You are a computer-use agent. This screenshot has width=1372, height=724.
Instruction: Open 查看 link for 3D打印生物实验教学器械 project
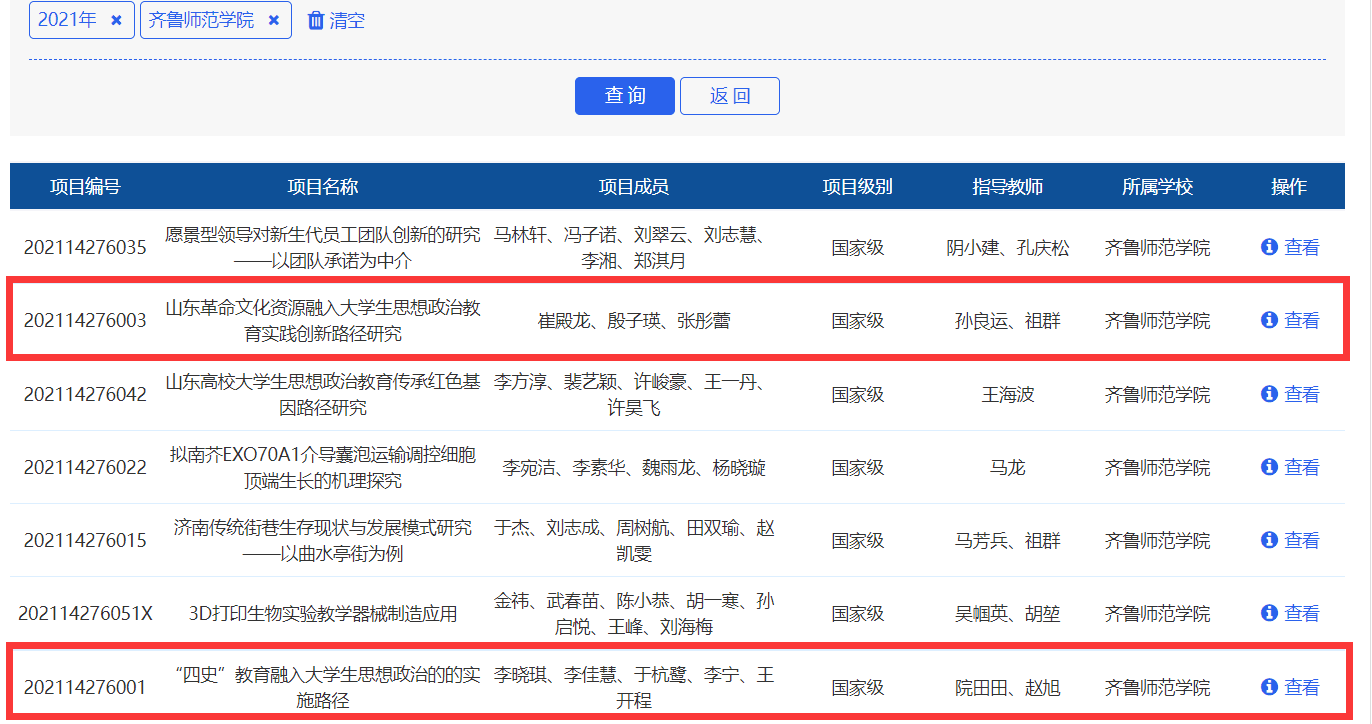(x=1301, y=613)
